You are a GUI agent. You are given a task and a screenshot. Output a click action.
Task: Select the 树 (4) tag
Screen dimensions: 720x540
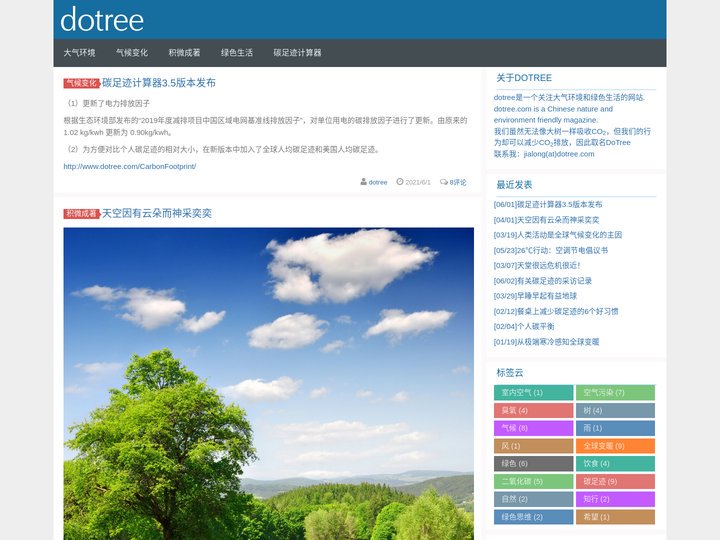[x=615, y=411]
